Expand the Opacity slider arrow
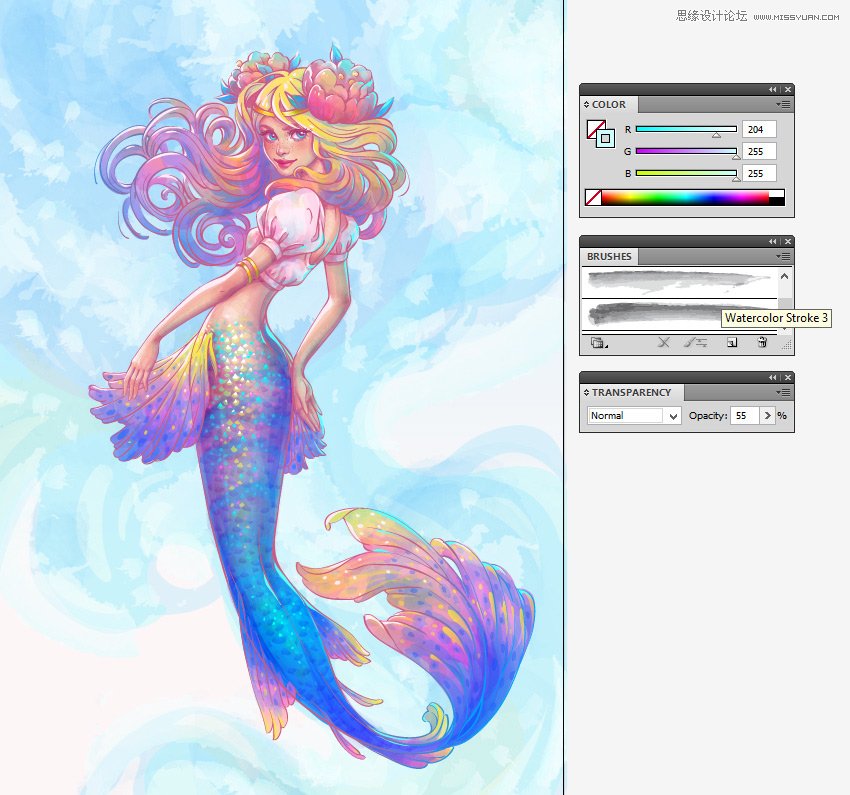Viewport: 850px width, 795px height. click(x=767, y=416)
